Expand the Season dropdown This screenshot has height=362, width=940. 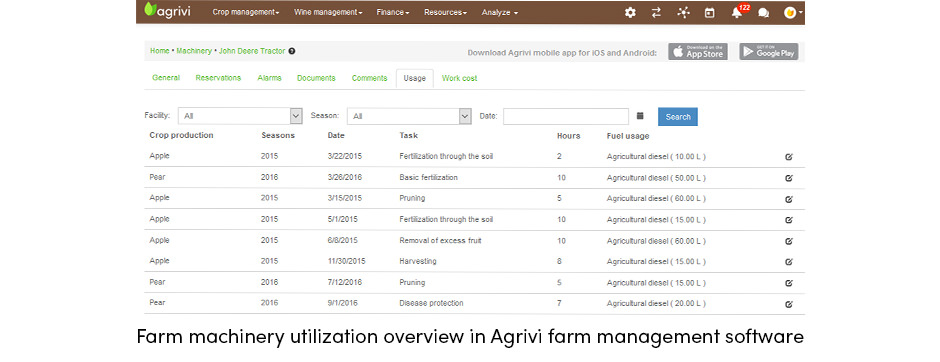point(409,116)
